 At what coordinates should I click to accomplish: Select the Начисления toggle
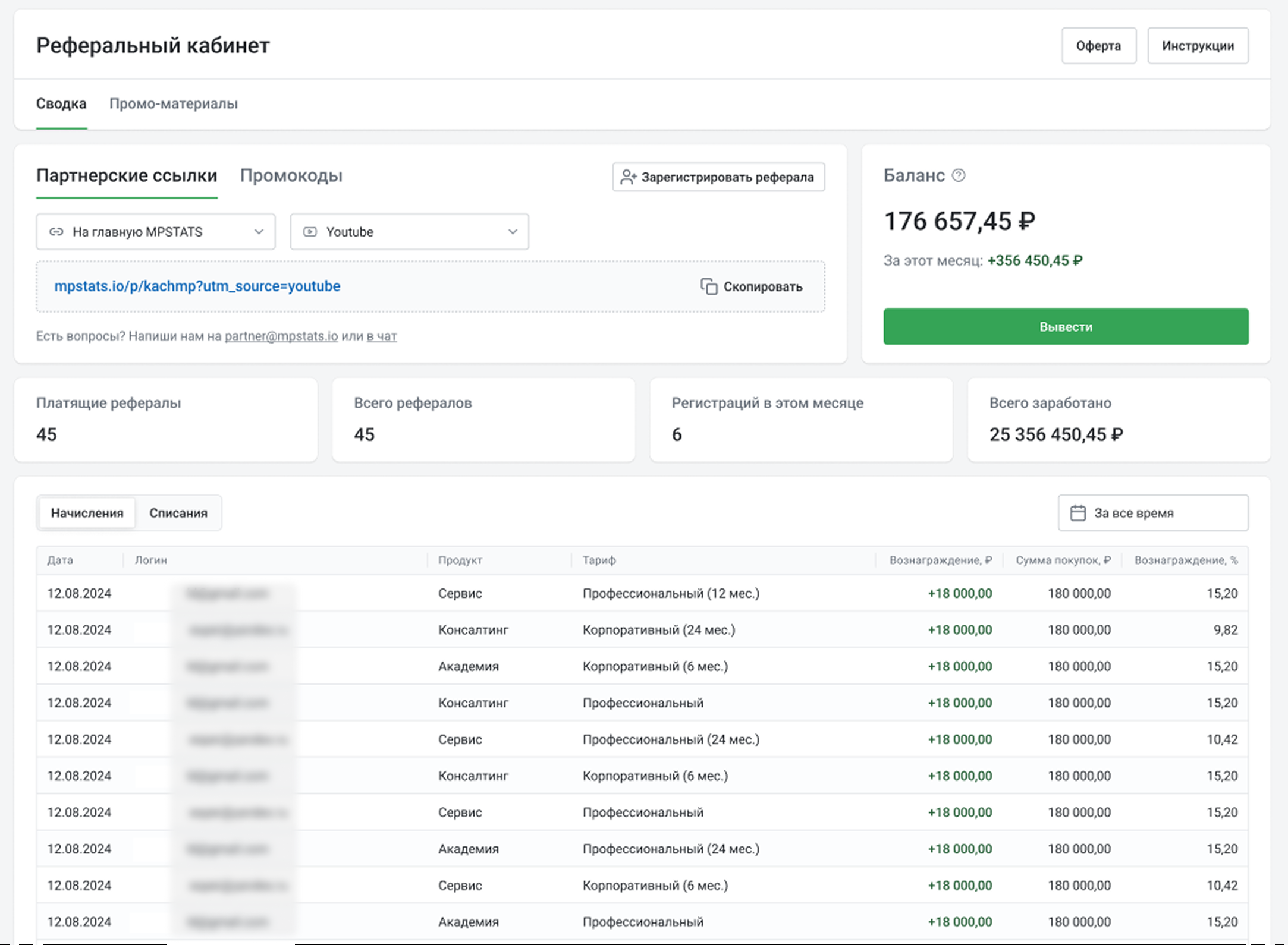(87, 513)
